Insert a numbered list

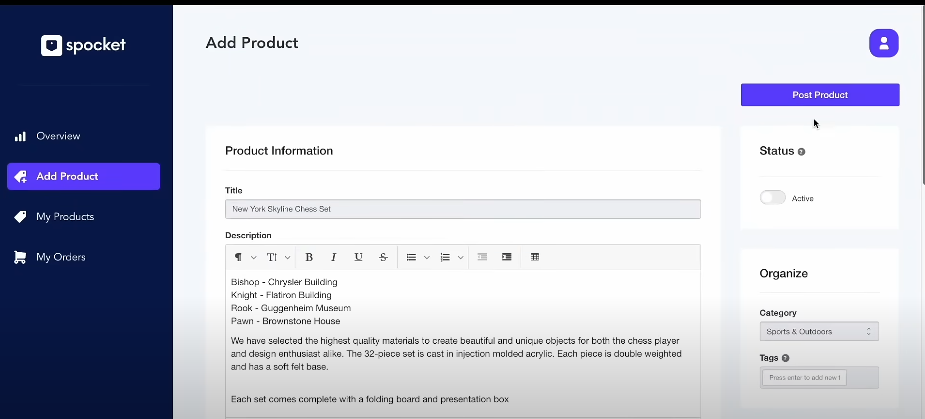point(445,257)
